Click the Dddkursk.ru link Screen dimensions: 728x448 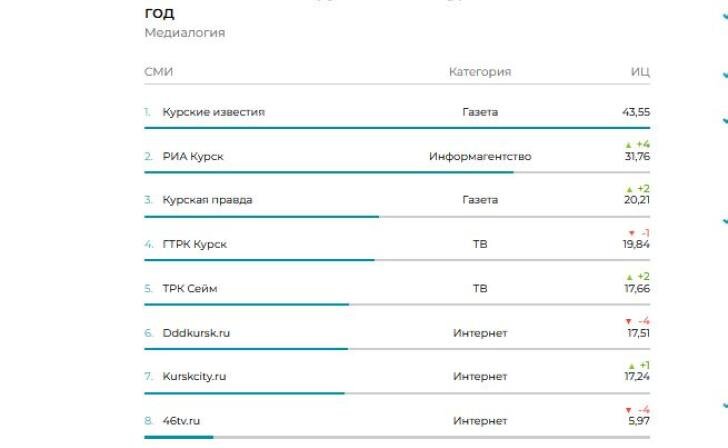tap(196, 332)
